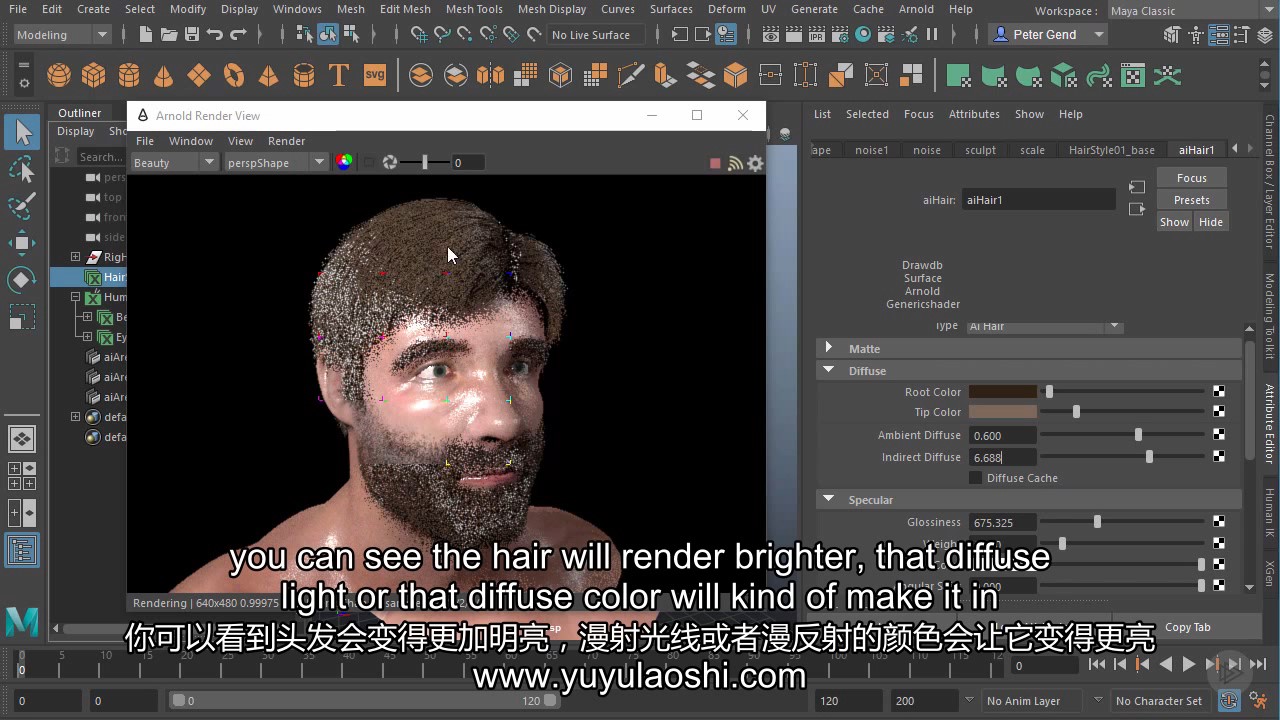Viewport: 1280px width, 720px height.
Task: Create a polygon cone from the shelf
Action: point(163,76)
